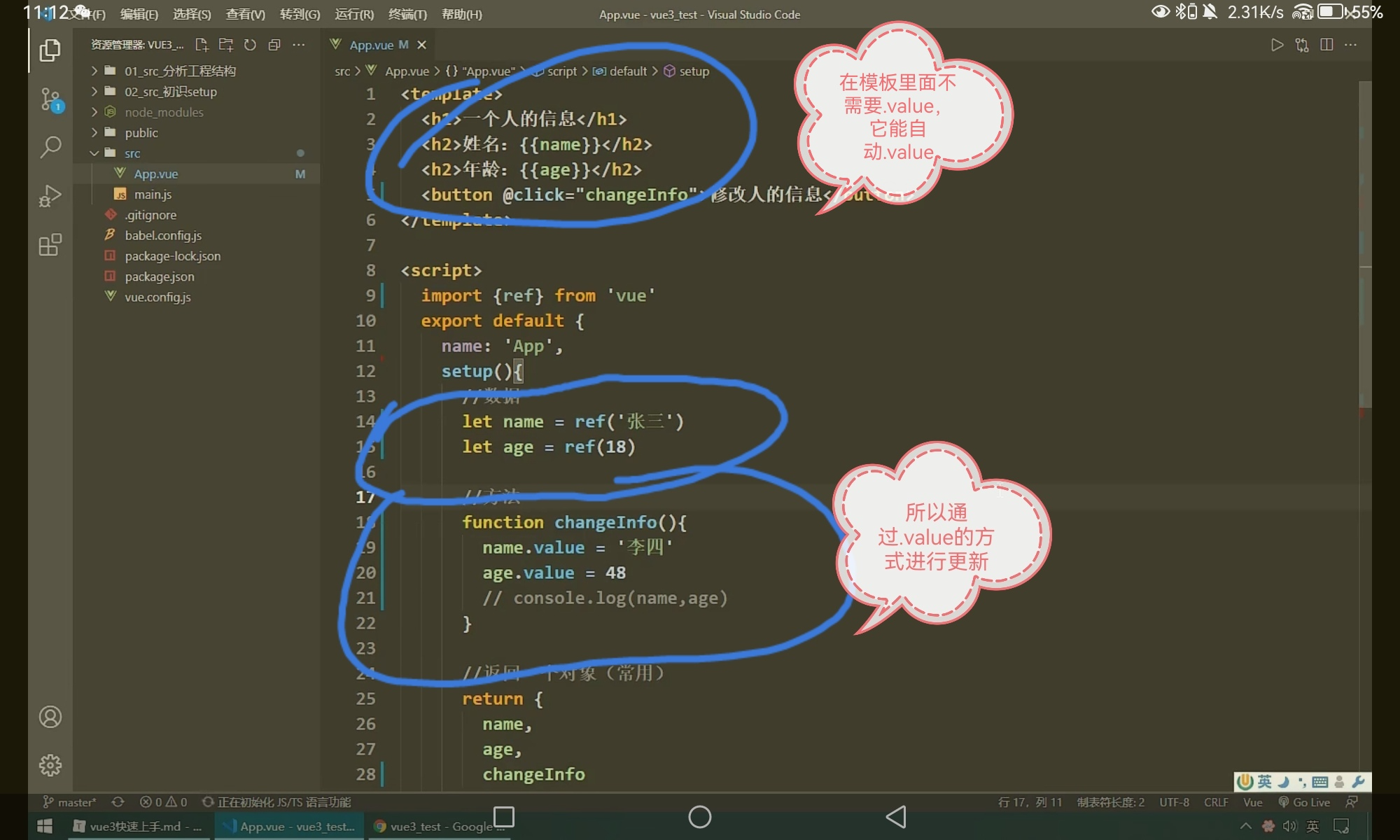Click the New File icon in explorer
Viewport: 1400px width, 840px height.
[x=202, y=45]
